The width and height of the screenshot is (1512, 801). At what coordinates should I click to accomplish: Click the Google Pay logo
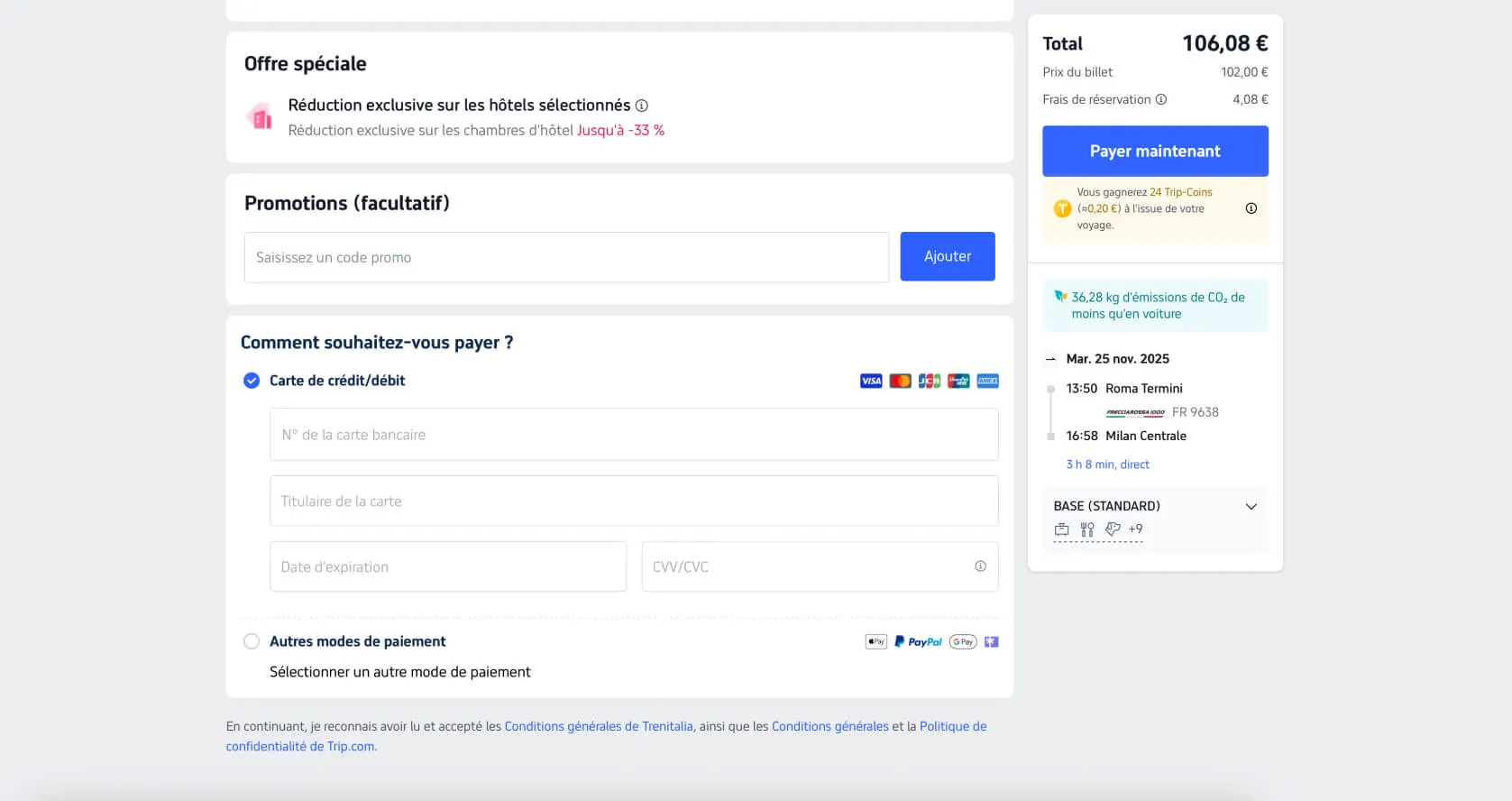pyautogui.click(x=963, y=641)
